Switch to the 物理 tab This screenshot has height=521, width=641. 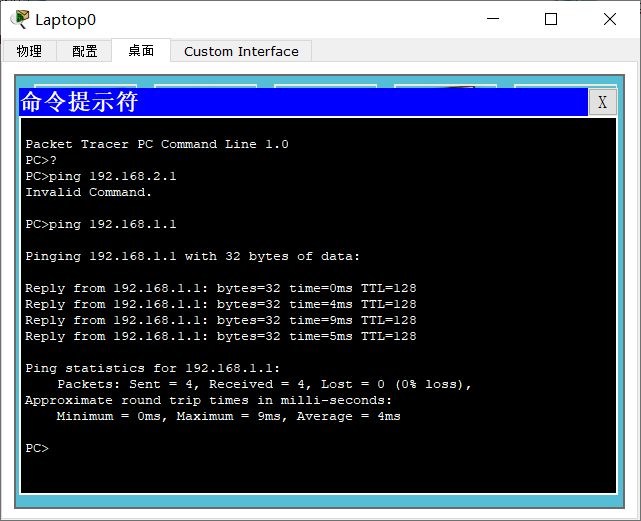click(29, 51)
